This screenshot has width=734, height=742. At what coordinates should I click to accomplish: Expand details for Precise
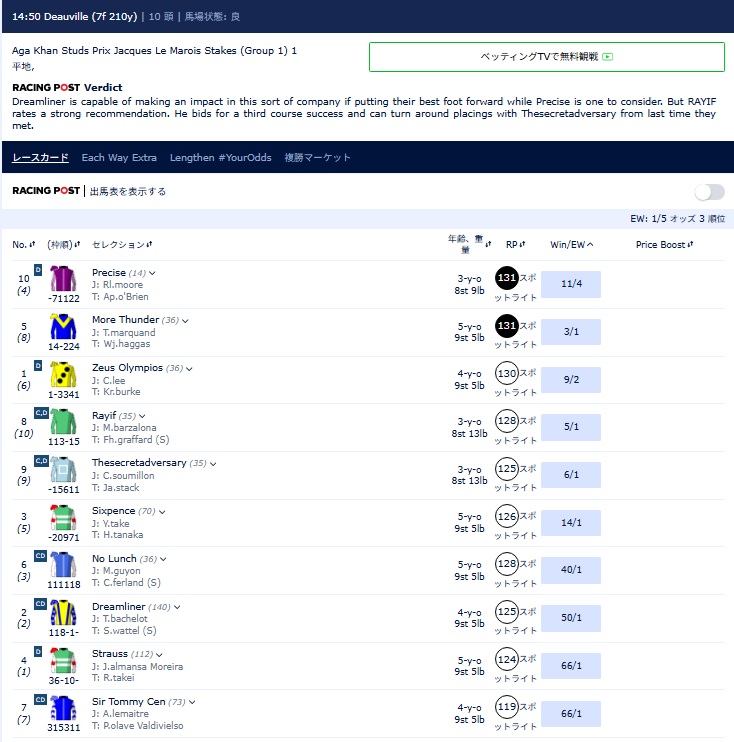pos(152,273)
